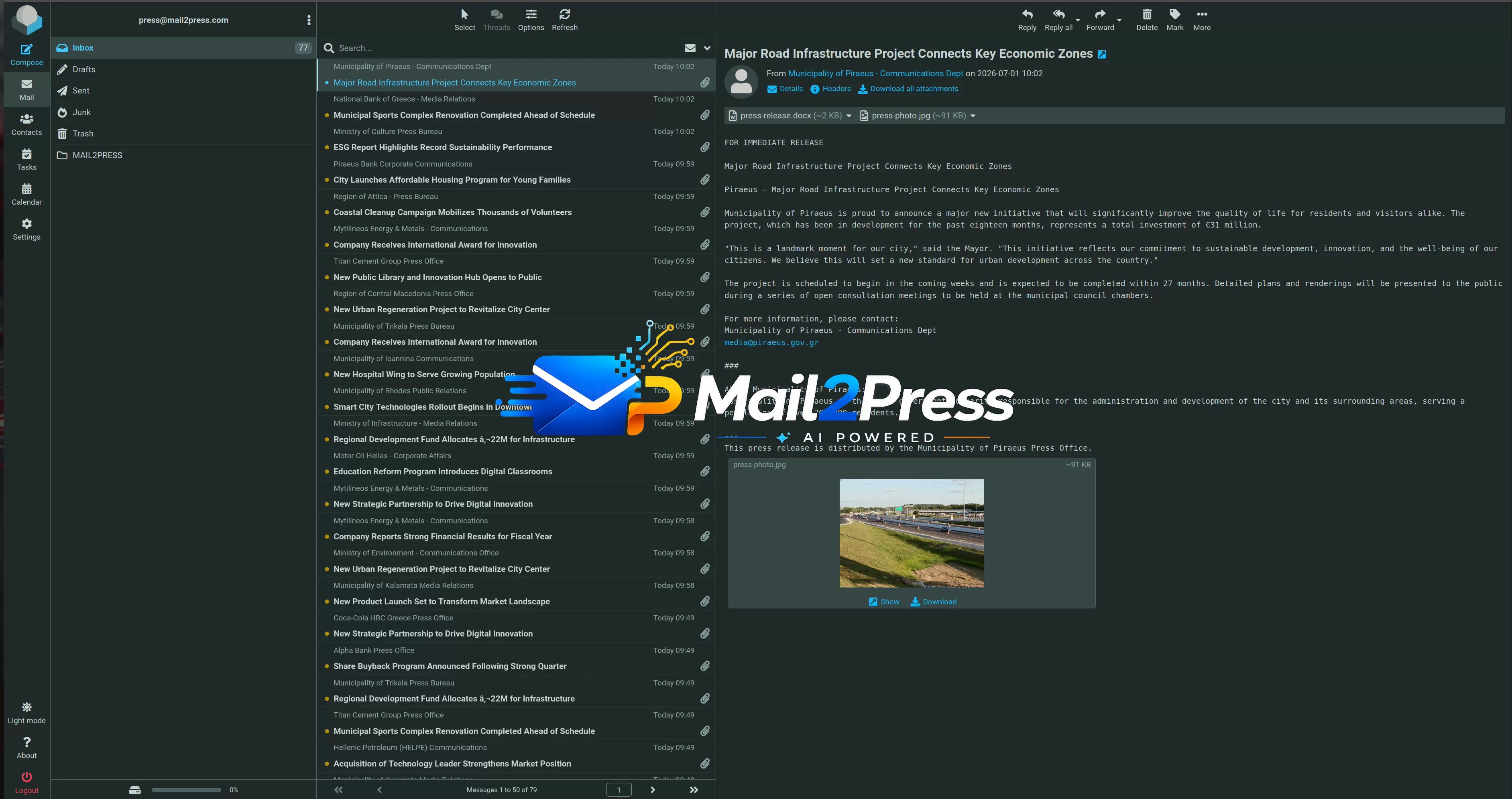
Task: Open the Mark tag menu
Action: point(1174,19)
